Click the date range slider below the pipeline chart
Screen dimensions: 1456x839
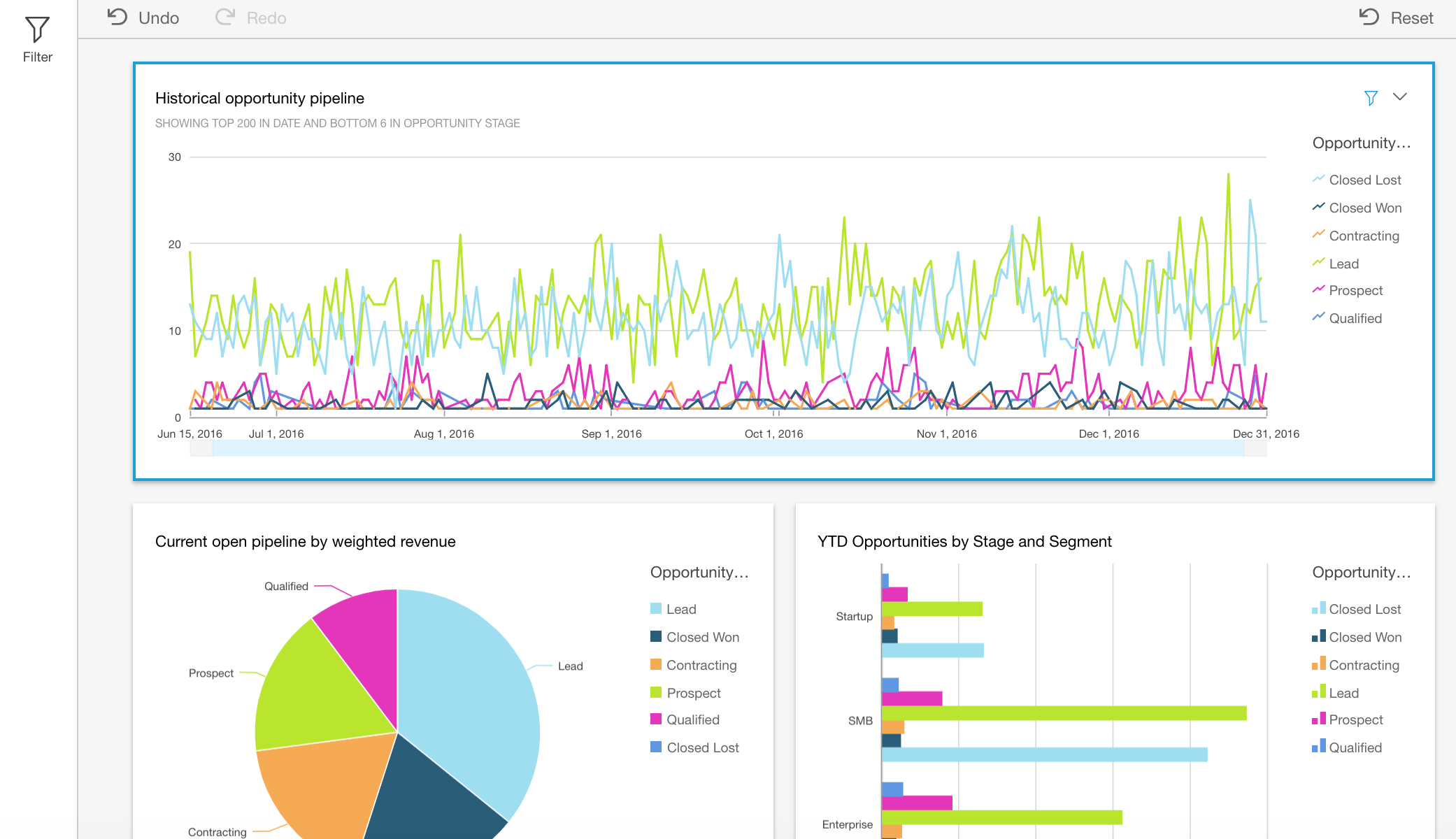pos(727,451)
